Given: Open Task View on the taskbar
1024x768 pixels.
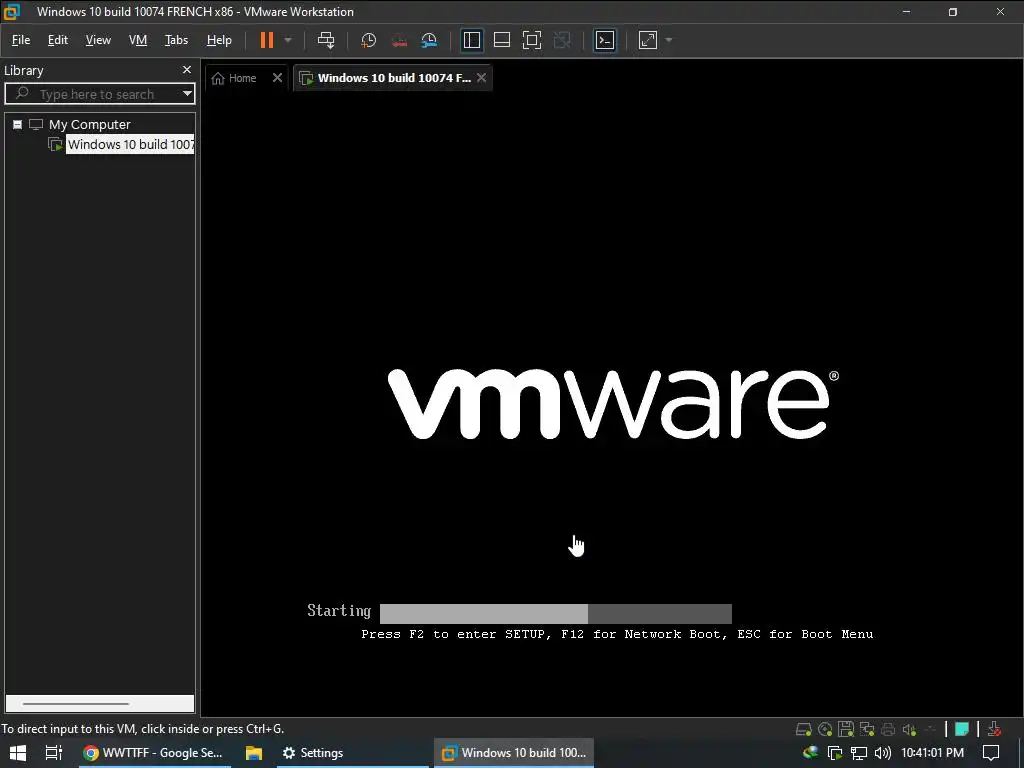Looking at the screenshot, I should point(54,753).
